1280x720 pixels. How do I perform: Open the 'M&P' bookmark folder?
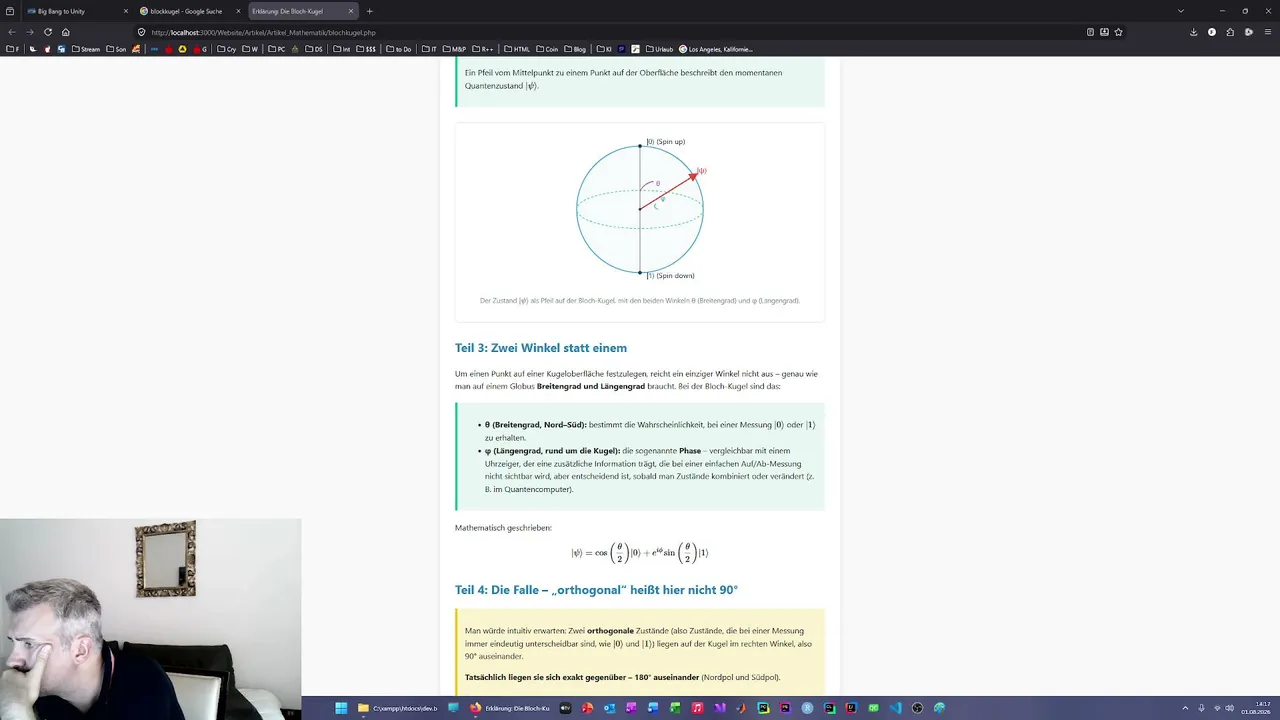454,49
